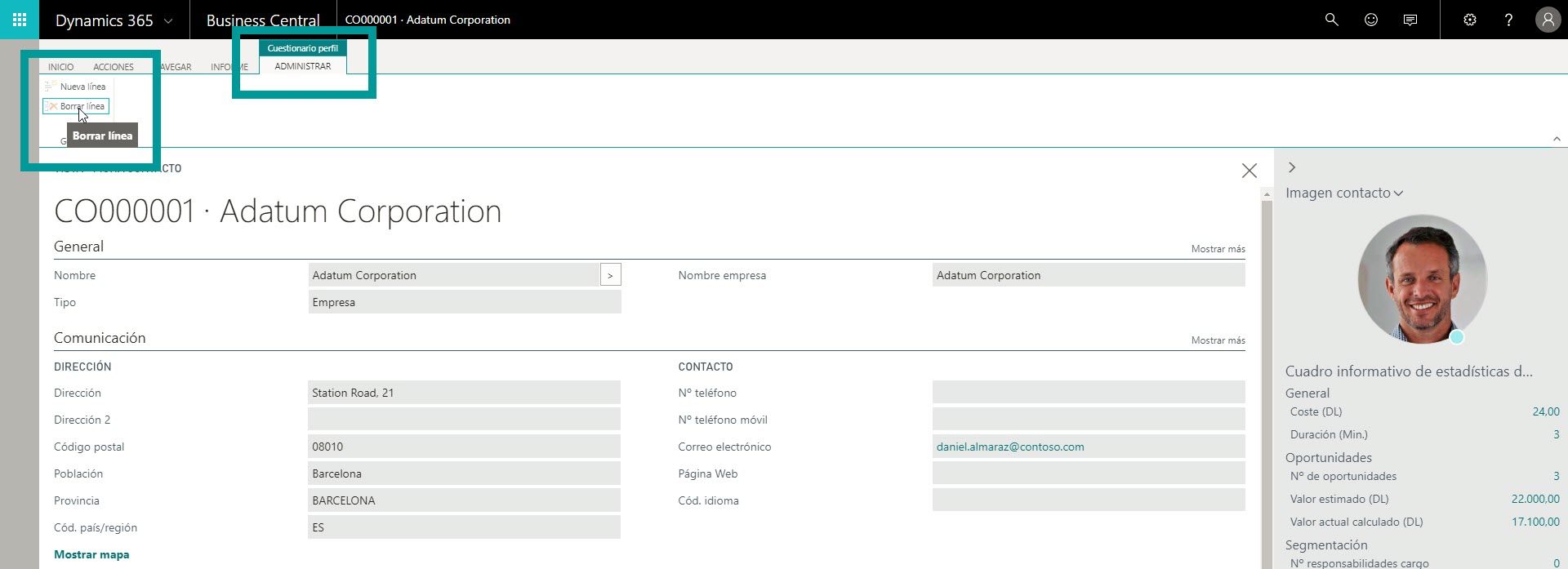Collapse the ribbon with the caret
The height and width of the screenshot is (569, 1568).
pos(1557,139)
